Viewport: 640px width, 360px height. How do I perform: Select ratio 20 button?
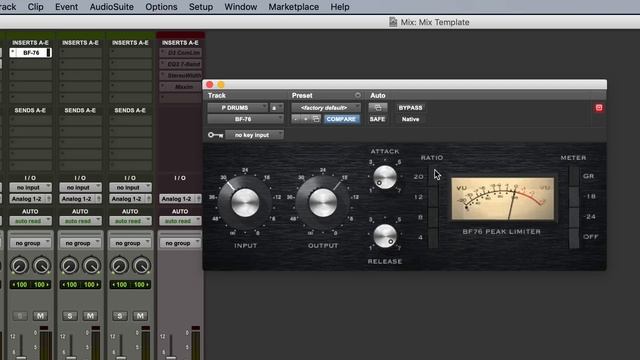[433, 177]
